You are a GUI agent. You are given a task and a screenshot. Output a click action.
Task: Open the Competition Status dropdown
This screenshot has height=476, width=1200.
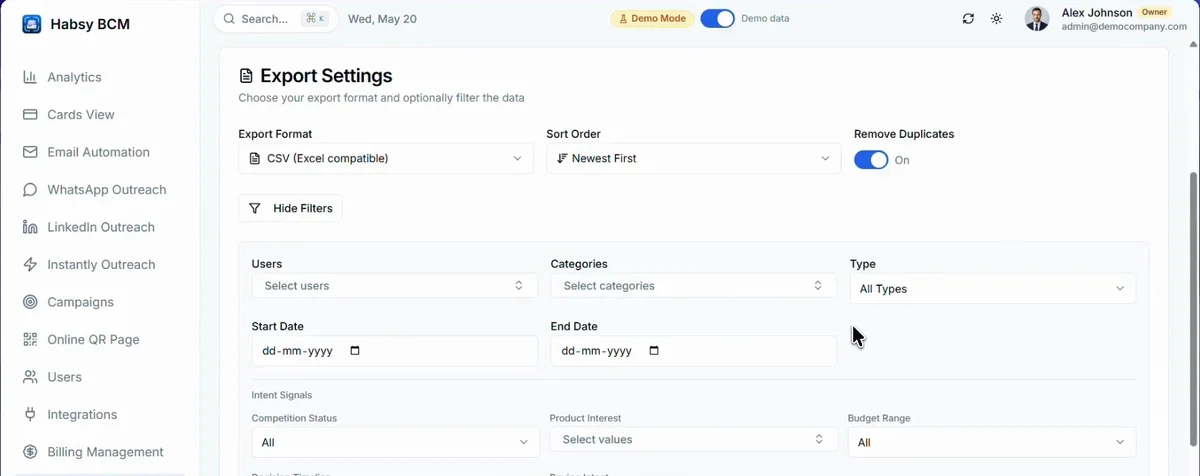click(396, 442)
